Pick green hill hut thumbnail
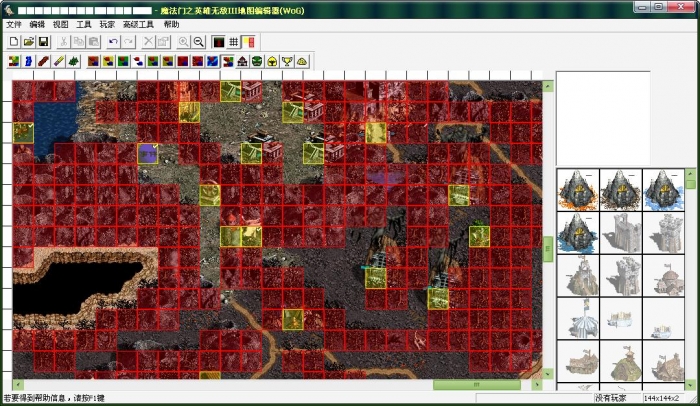 click(621, 361)
